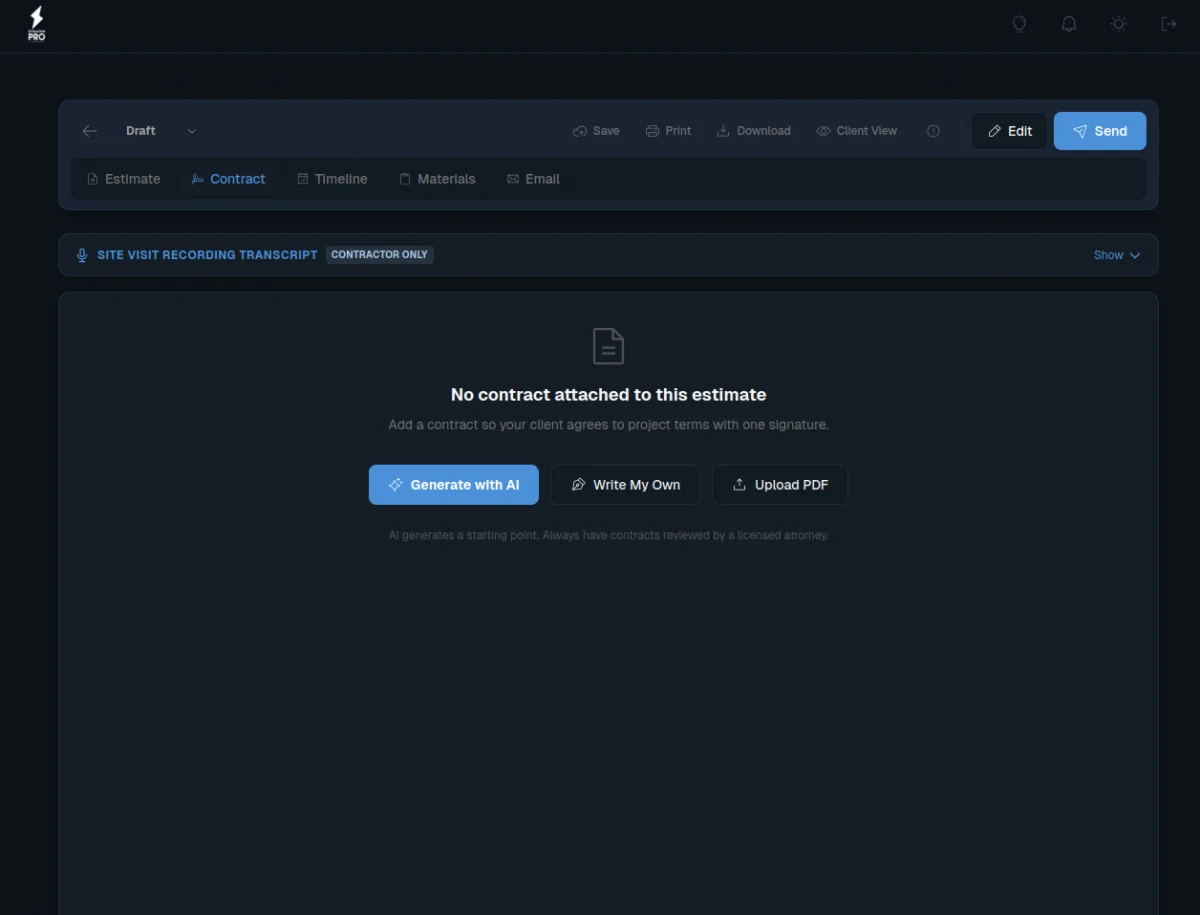The height and width of the screenshot is (915, 1200).
Task: Click the info icon next to Client View
Action: pos(933,130)
